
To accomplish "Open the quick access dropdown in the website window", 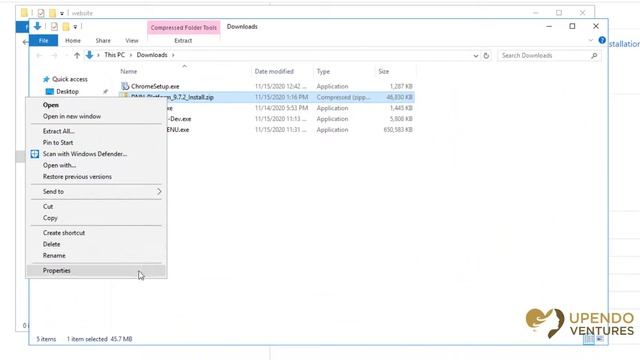I will click(x=62, y=13).
